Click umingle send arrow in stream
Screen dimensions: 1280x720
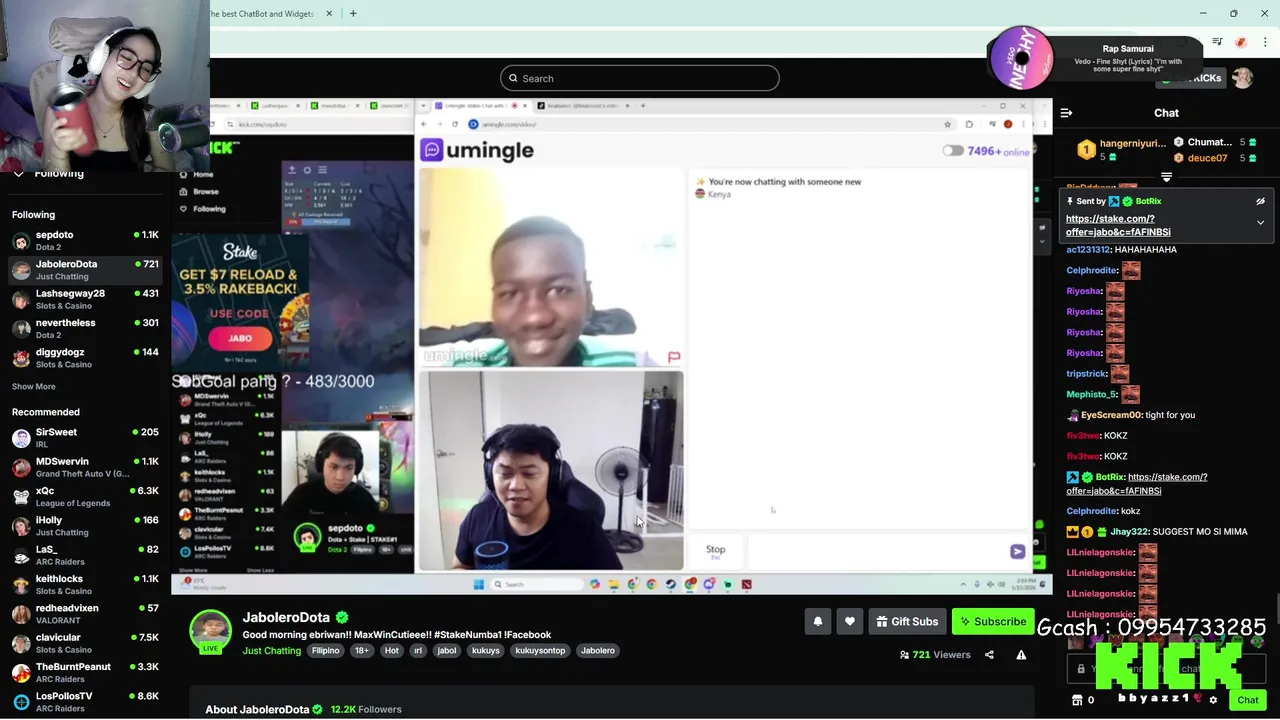pyautogui.click(x=1017, y=551)
